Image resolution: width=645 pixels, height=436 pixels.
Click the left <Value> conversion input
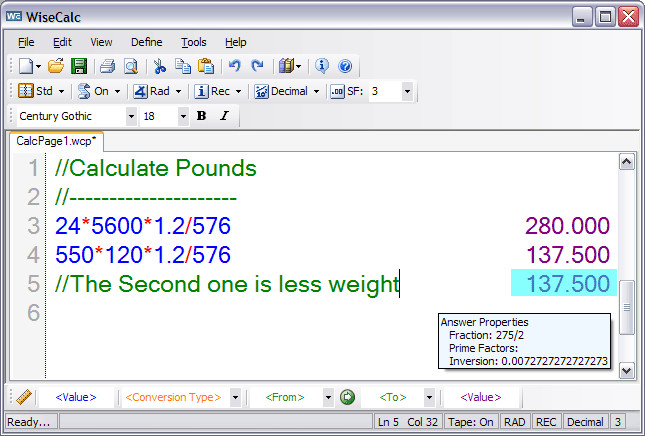pos(76,397)
